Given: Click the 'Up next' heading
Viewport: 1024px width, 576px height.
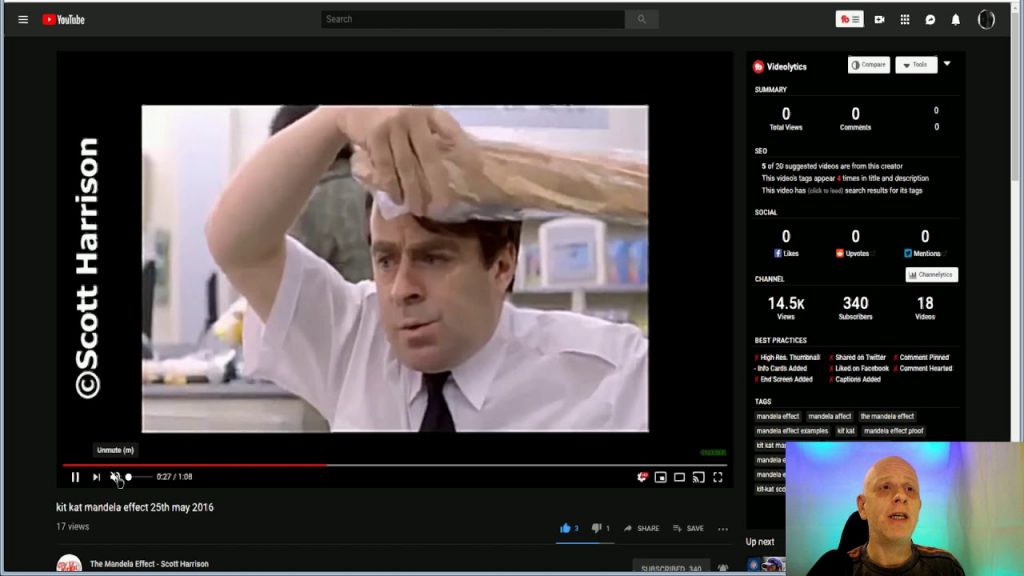Looking at the screenshot, I should click(760, 542).
